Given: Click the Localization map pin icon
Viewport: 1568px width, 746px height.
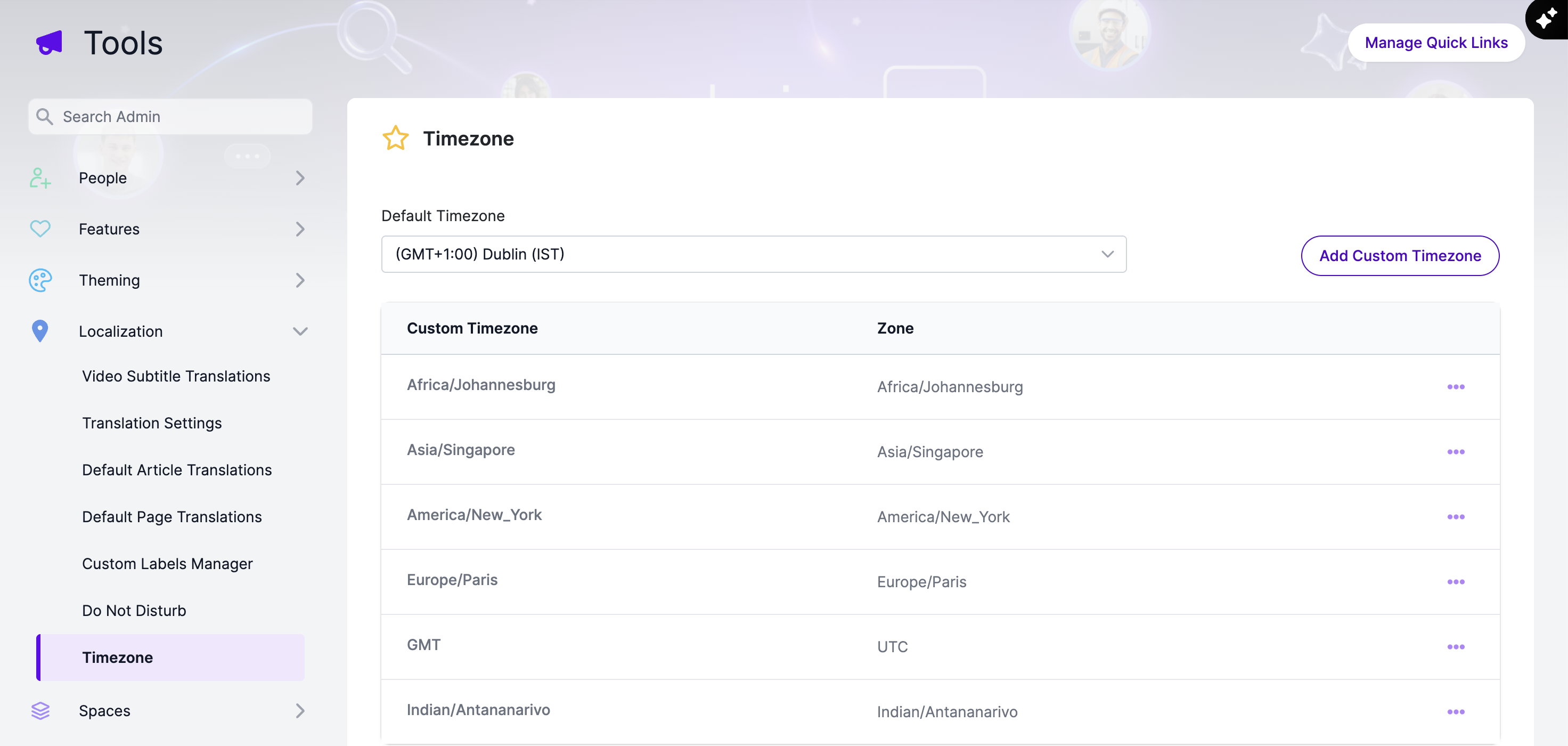Looking at the screenshot, I should (x=40, y=331).
